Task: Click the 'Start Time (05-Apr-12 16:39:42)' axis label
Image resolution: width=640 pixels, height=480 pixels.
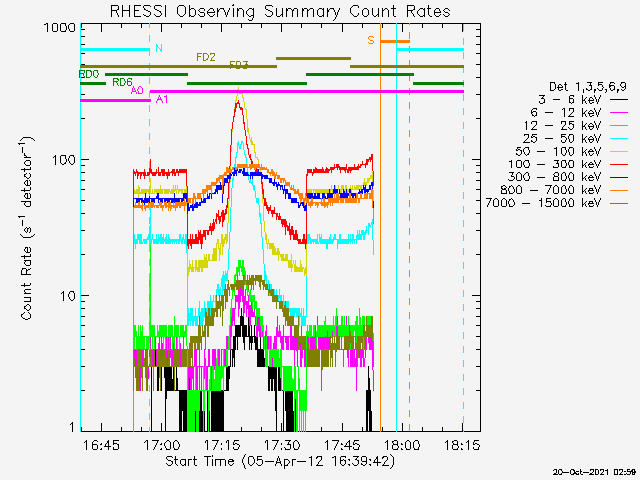Action: 280,461
